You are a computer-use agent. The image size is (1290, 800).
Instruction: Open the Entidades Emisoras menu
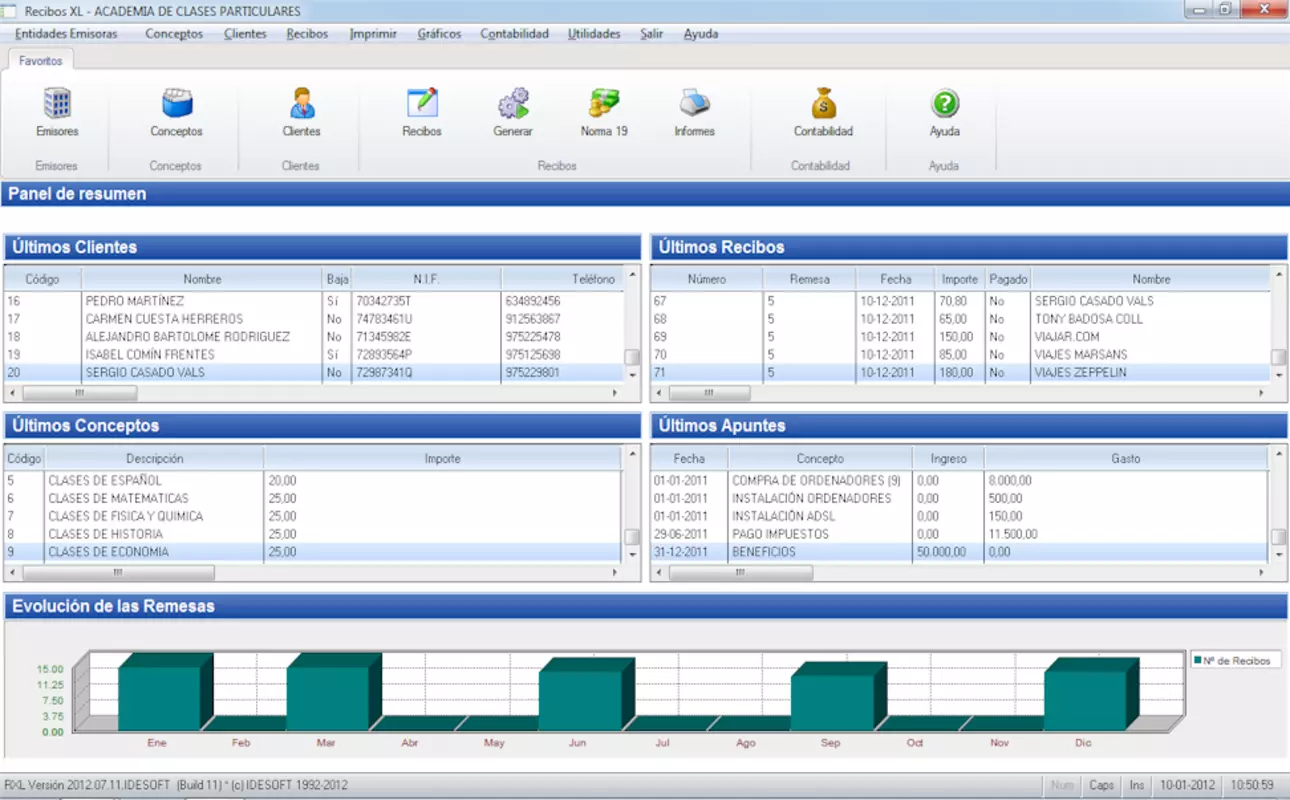tap(66, 34)
